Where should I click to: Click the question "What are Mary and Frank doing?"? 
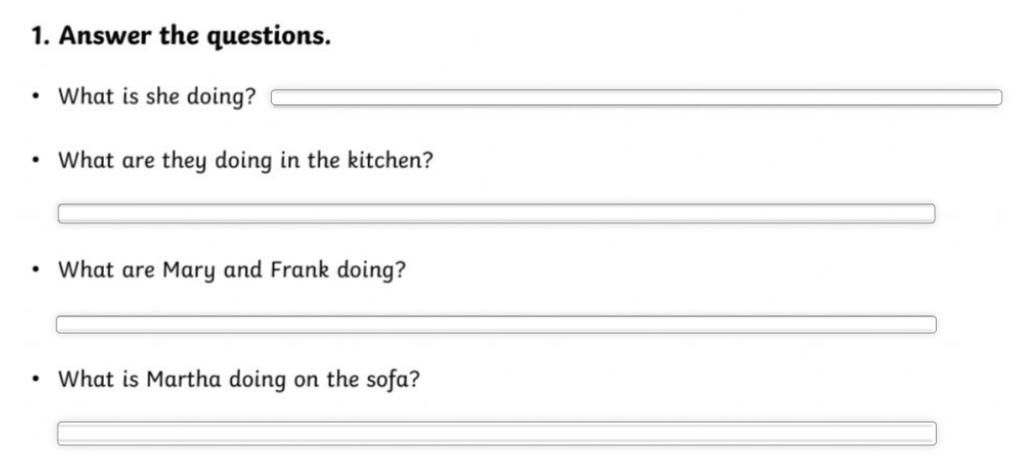232,270
